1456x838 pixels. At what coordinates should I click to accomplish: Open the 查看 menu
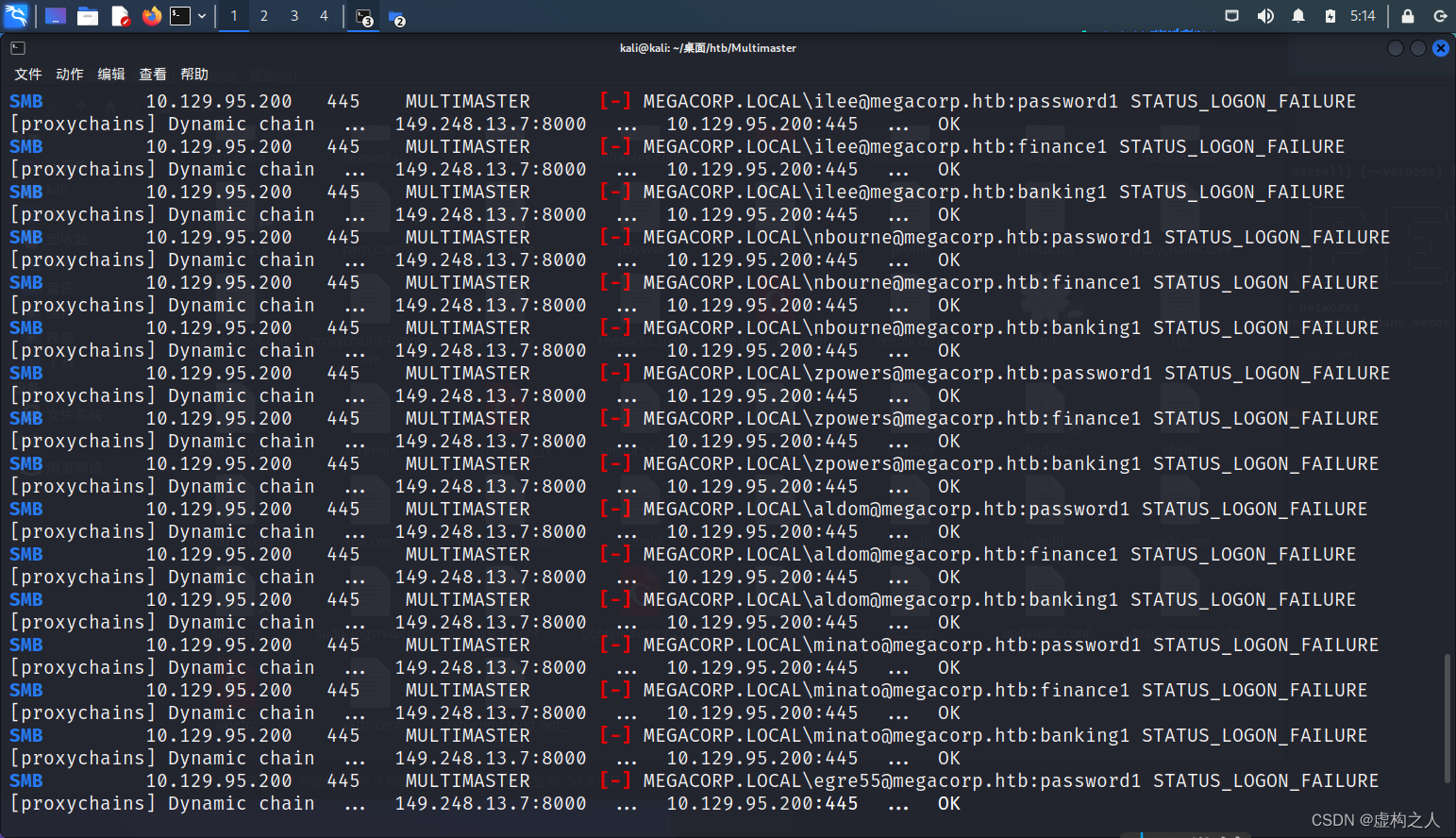point(153,74)
